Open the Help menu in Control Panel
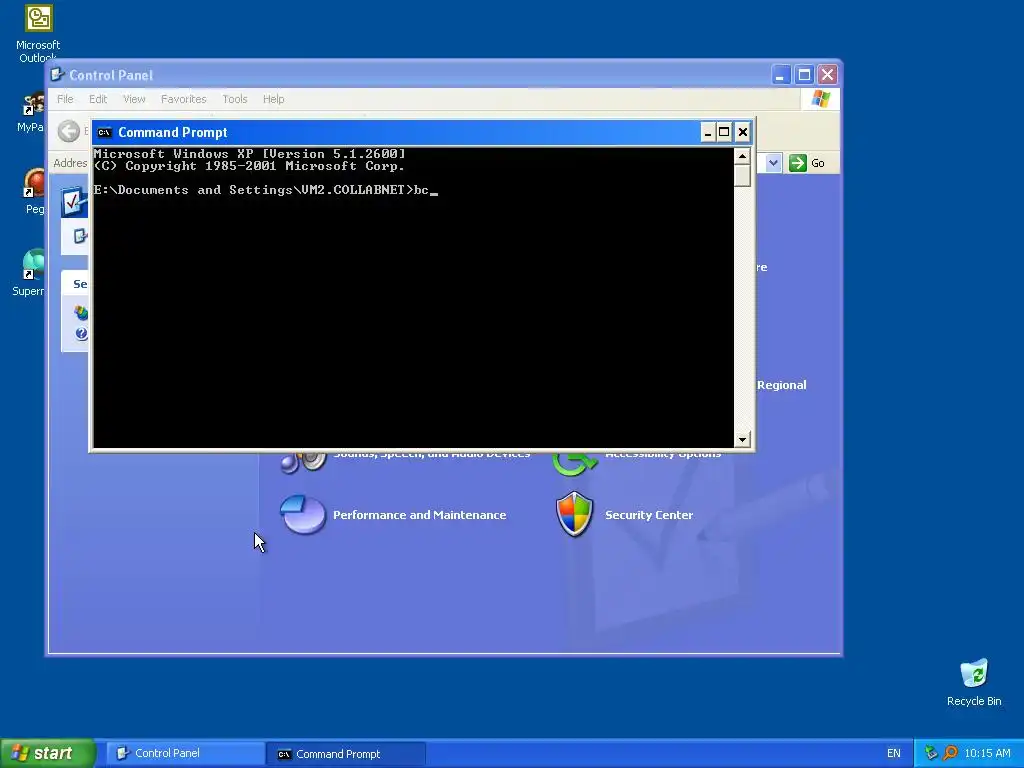1024x768 pixels. 274,99
